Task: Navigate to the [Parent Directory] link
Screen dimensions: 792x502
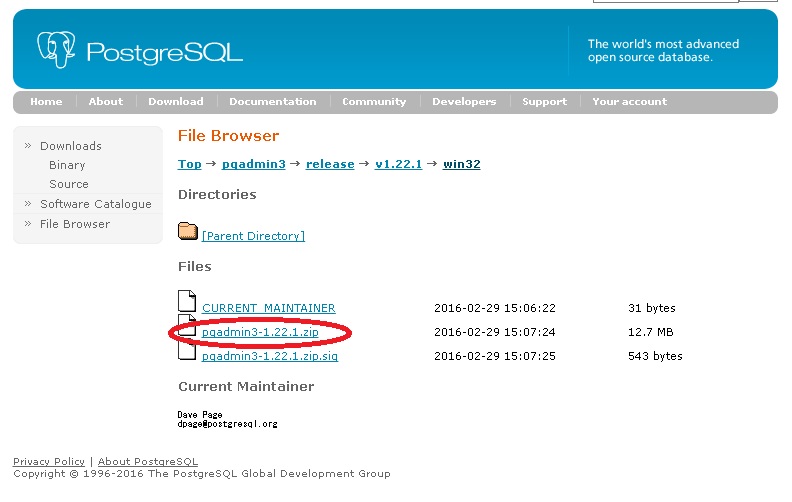Action: pos(253,237)
